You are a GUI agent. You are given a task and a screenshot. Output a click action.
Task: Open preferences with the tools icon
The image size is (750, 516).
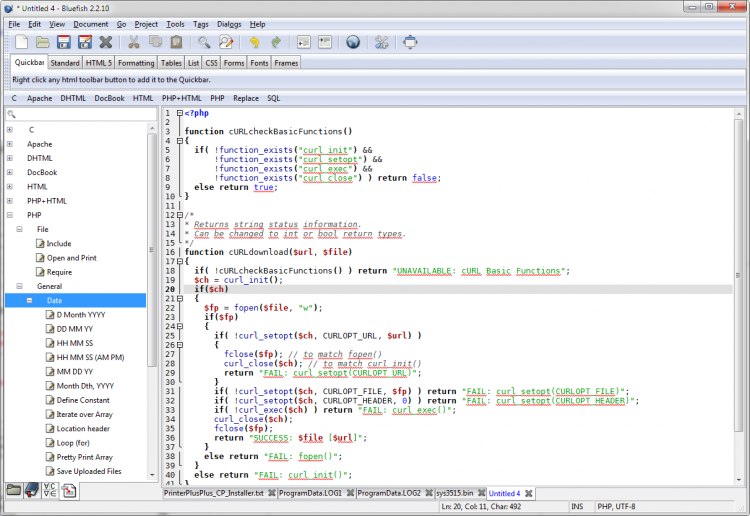381,42
